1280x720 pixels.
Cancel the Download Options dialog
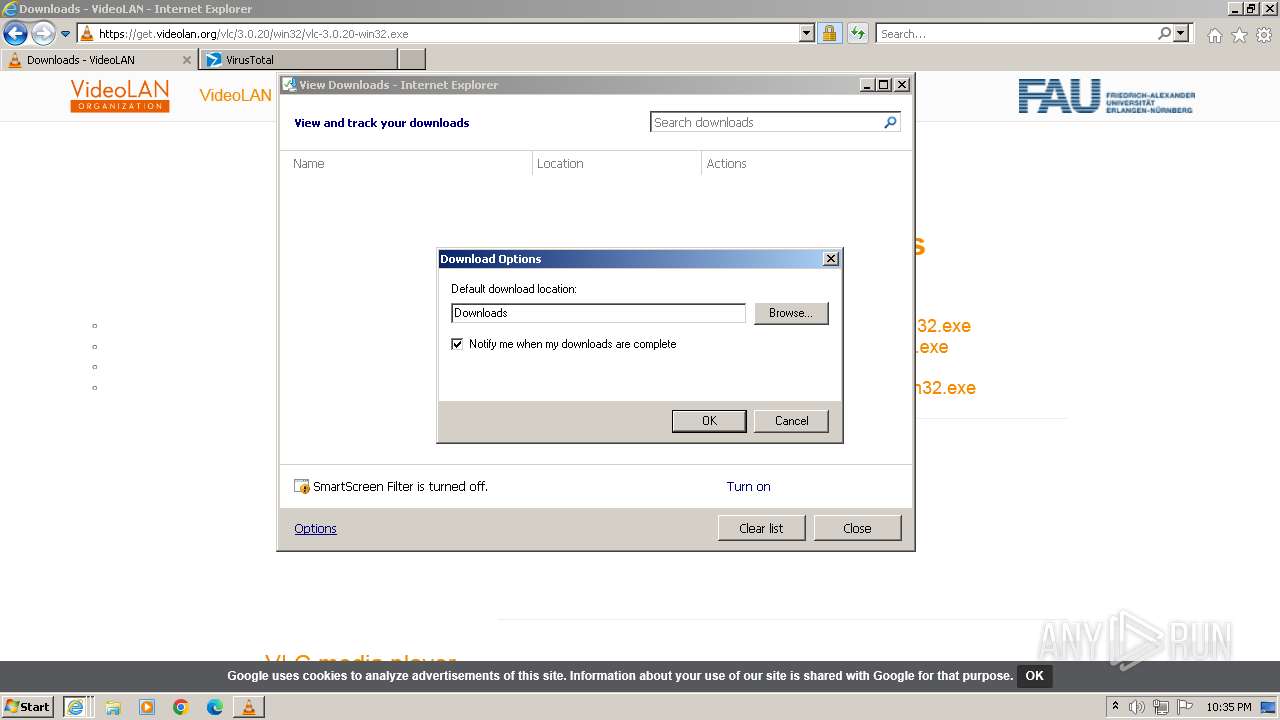point(791,421)
